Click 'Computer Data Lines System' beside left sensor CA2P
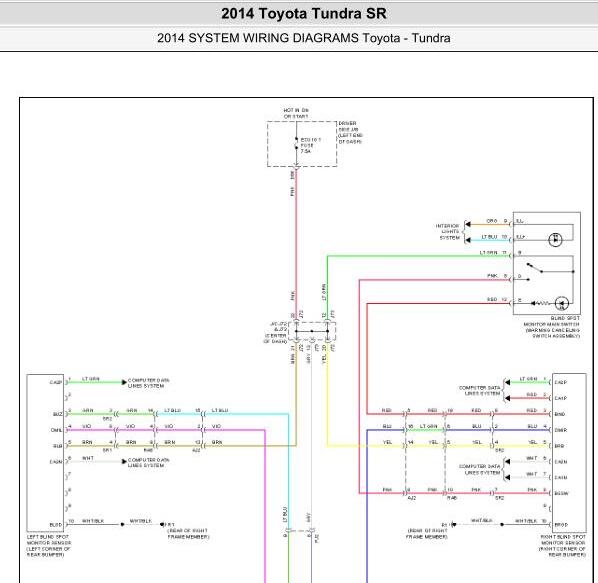 click(148, 383)
